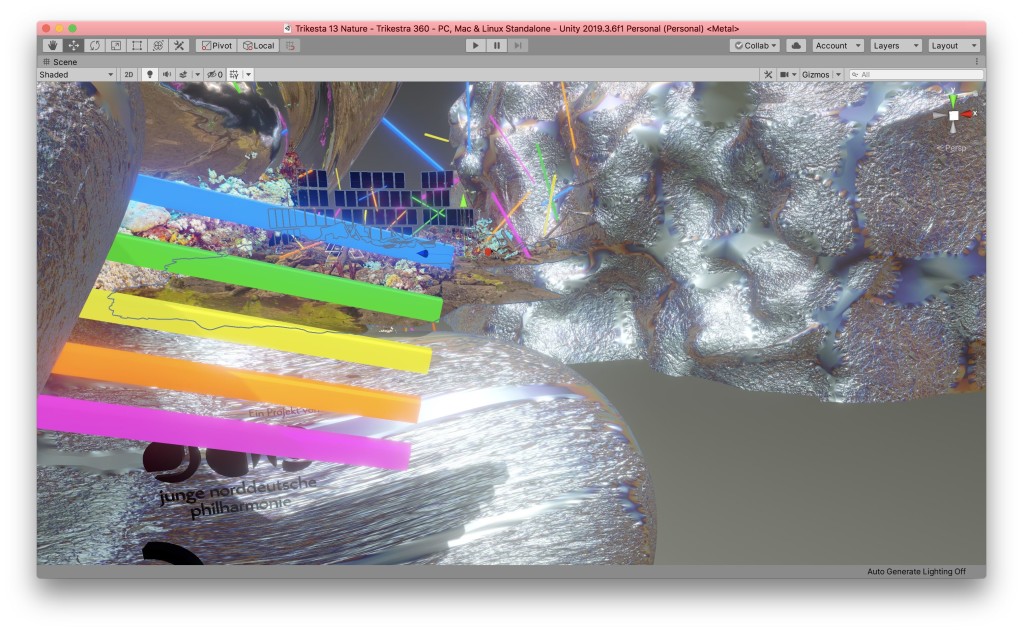Open Unity cloud services panel

tap(796, 46)
